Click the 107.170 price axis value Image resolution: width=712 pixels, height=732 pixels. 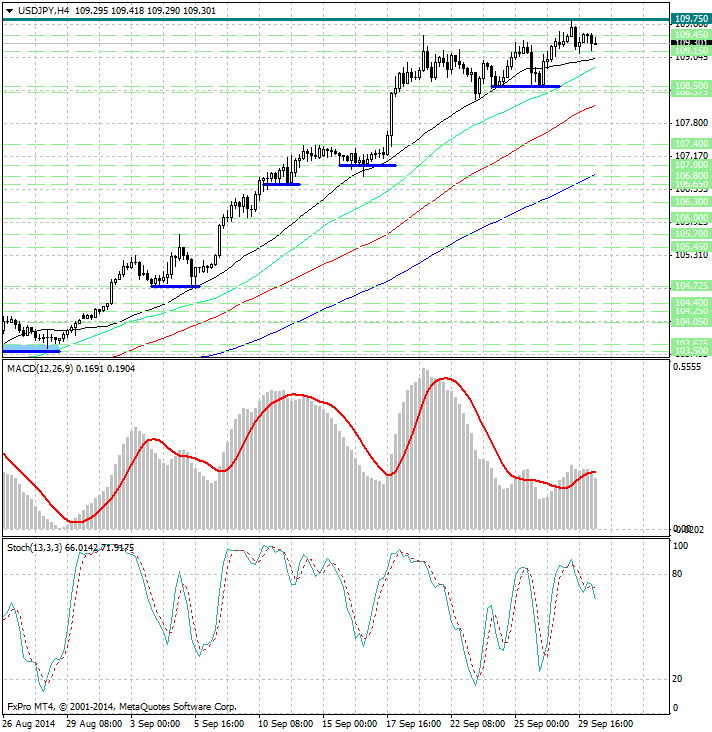click(x=691, y=155)
